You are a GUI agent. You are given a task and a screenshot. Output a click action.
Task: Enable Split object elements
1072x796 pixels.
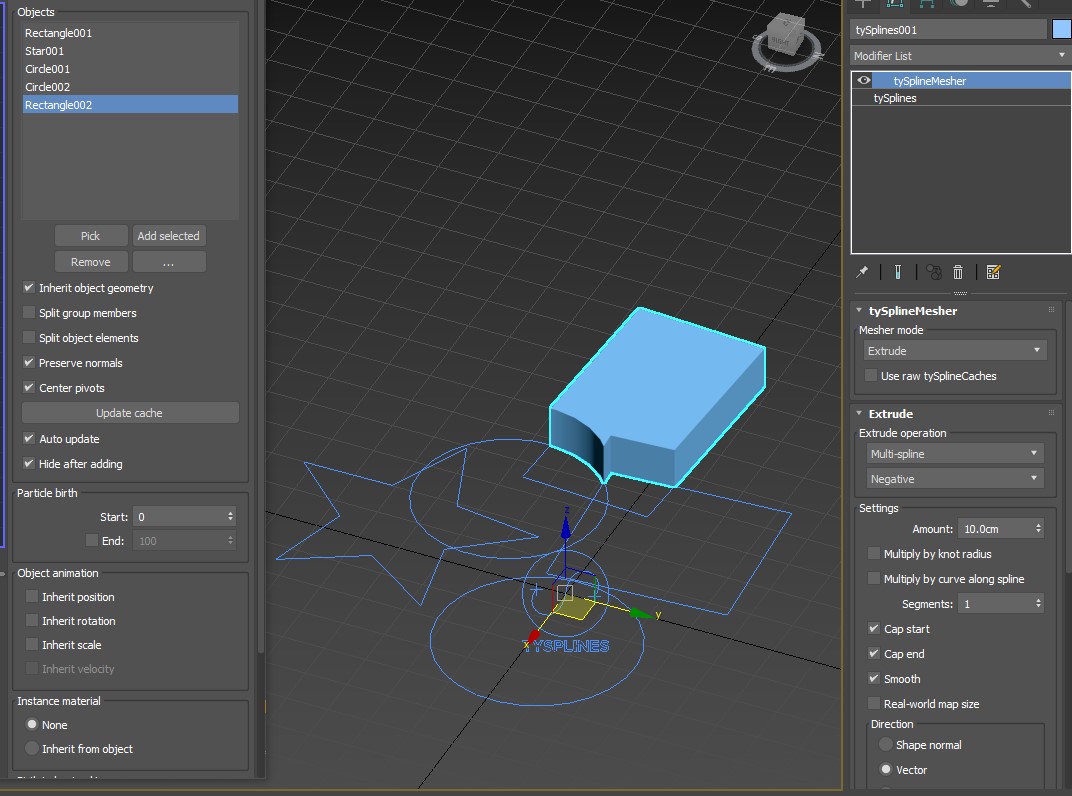pos(29,337)
